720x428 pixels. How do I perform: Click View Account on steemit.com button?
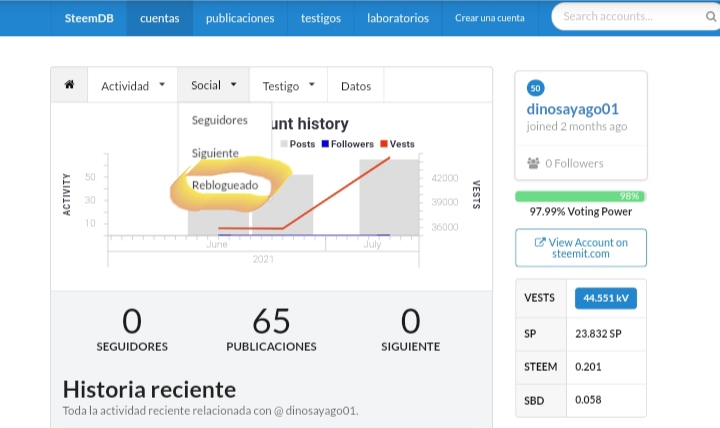point(581,248)
